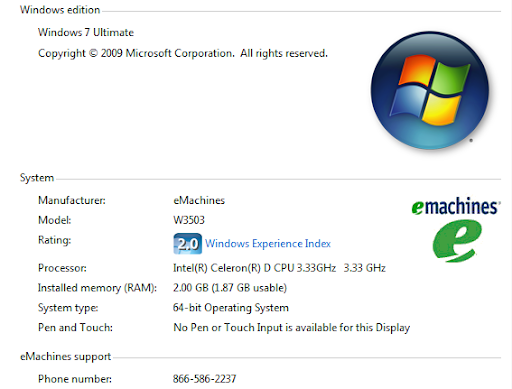Click the 'System' section heading
This screenshot has height=389, width=512.
tap(37, 178)
